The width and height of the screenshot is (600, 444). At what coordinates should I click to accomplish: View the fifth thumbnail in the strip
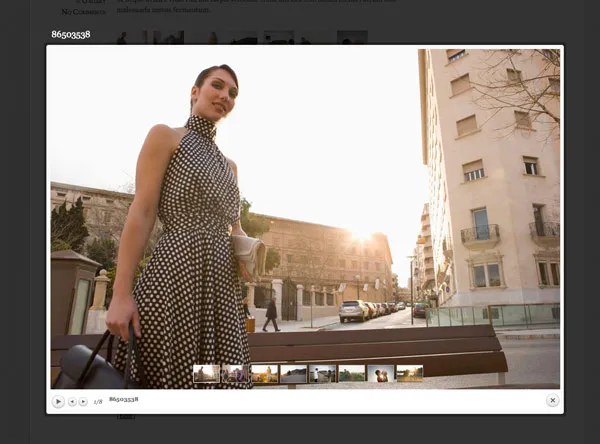point(322,374)
